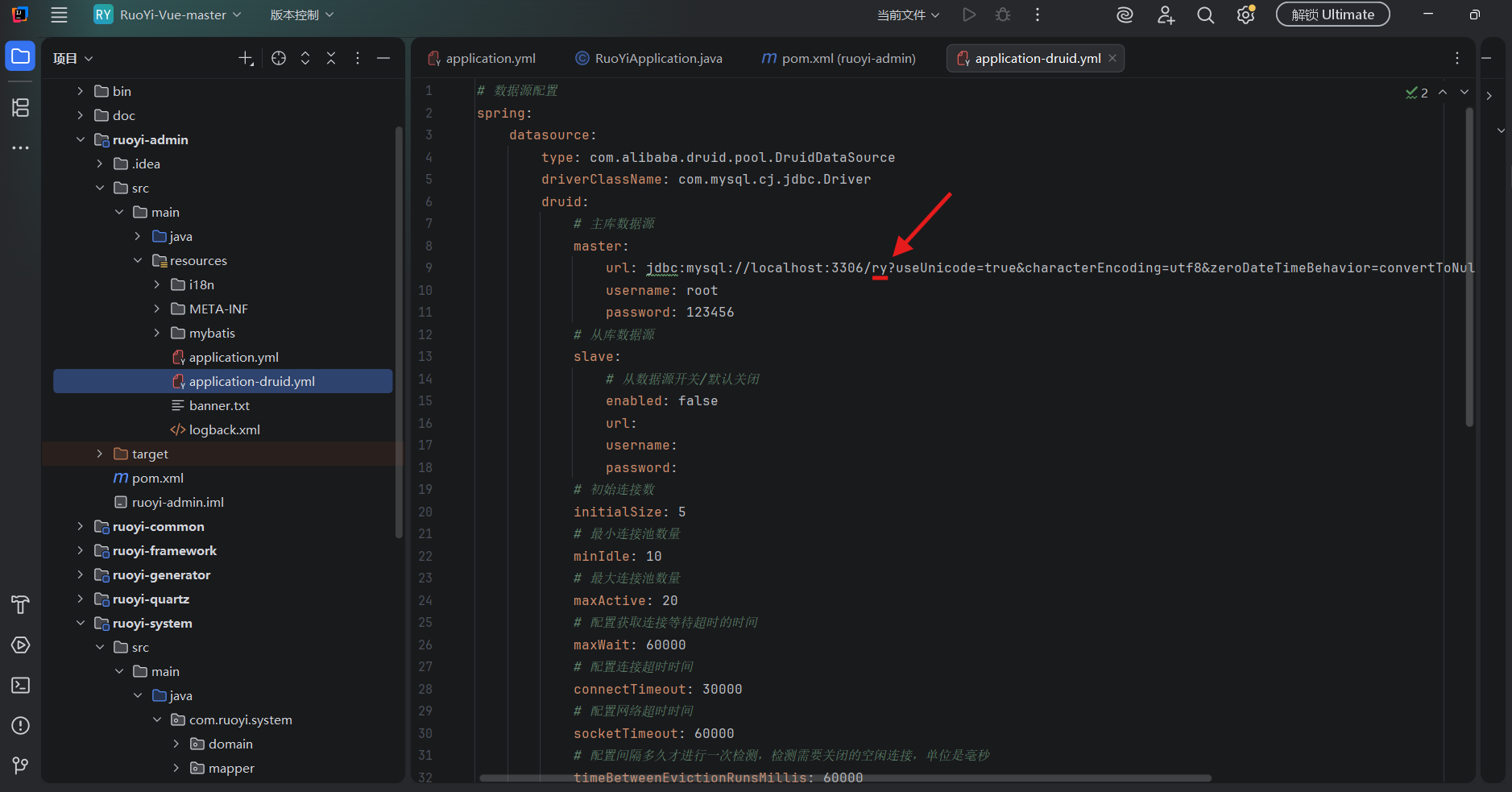Open the 项目 view dropdown
This screenshot has height=792, width=1512.
click(73, 58)
